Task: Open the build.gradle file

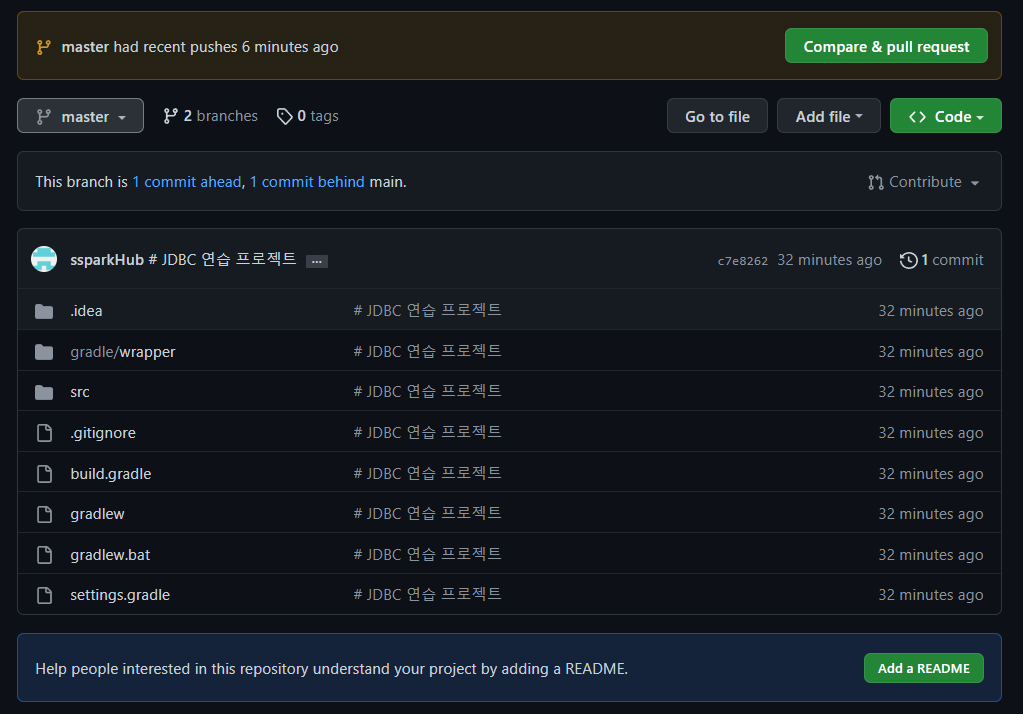Action: pos(111,474)
